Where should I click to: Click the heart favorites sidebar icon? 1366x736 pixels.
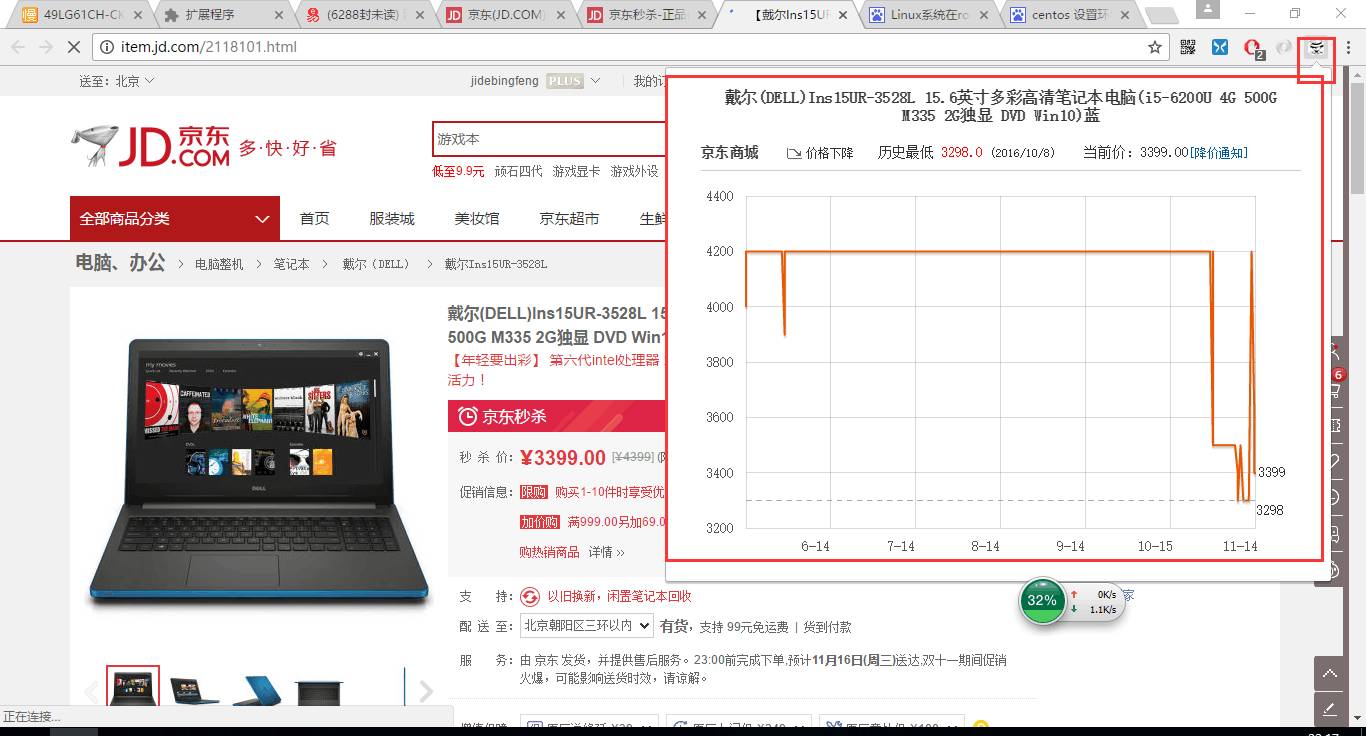coord(1335,461)
